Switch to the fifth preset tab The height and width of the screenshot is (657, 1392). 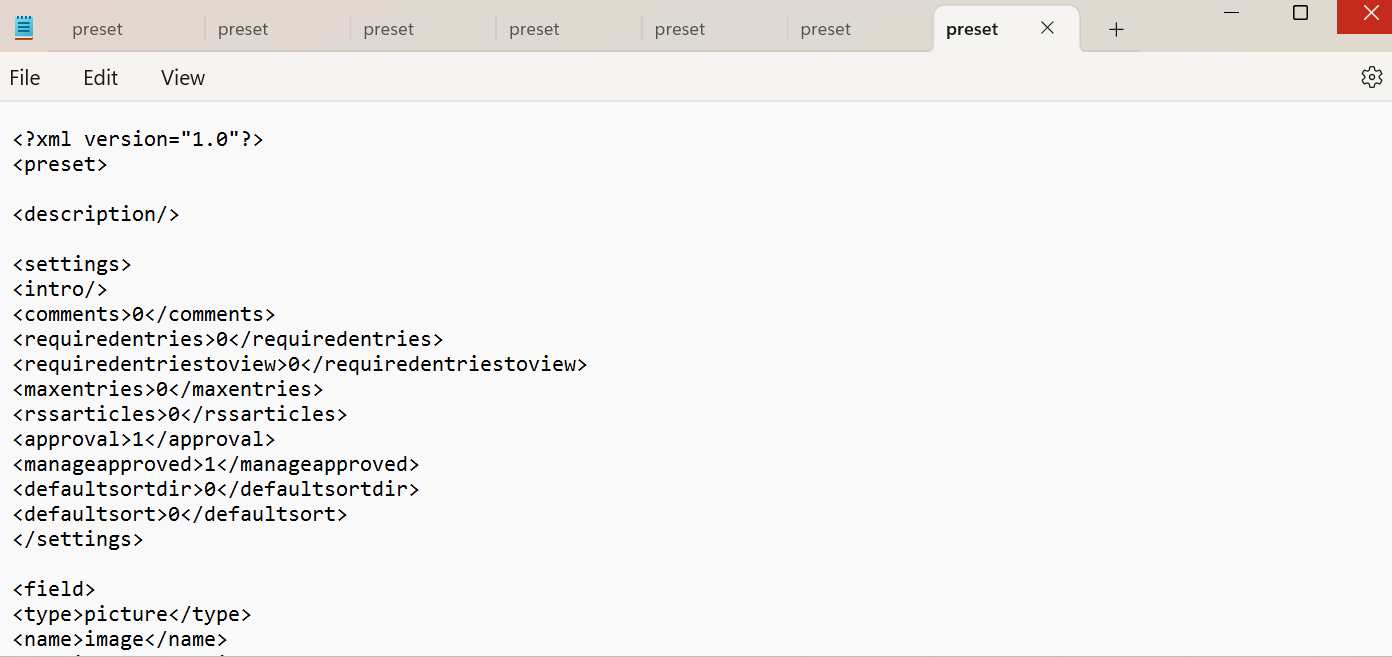[x=714, y=29]
